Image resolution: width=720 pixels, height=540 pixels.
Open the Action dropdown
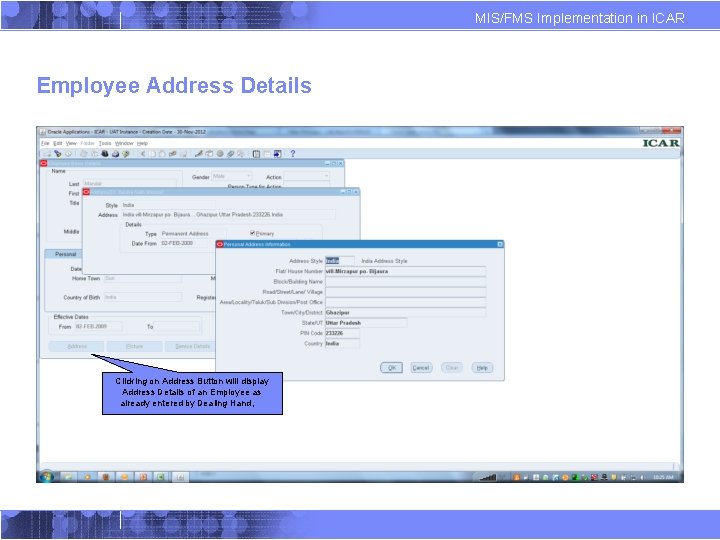(306, 176)
